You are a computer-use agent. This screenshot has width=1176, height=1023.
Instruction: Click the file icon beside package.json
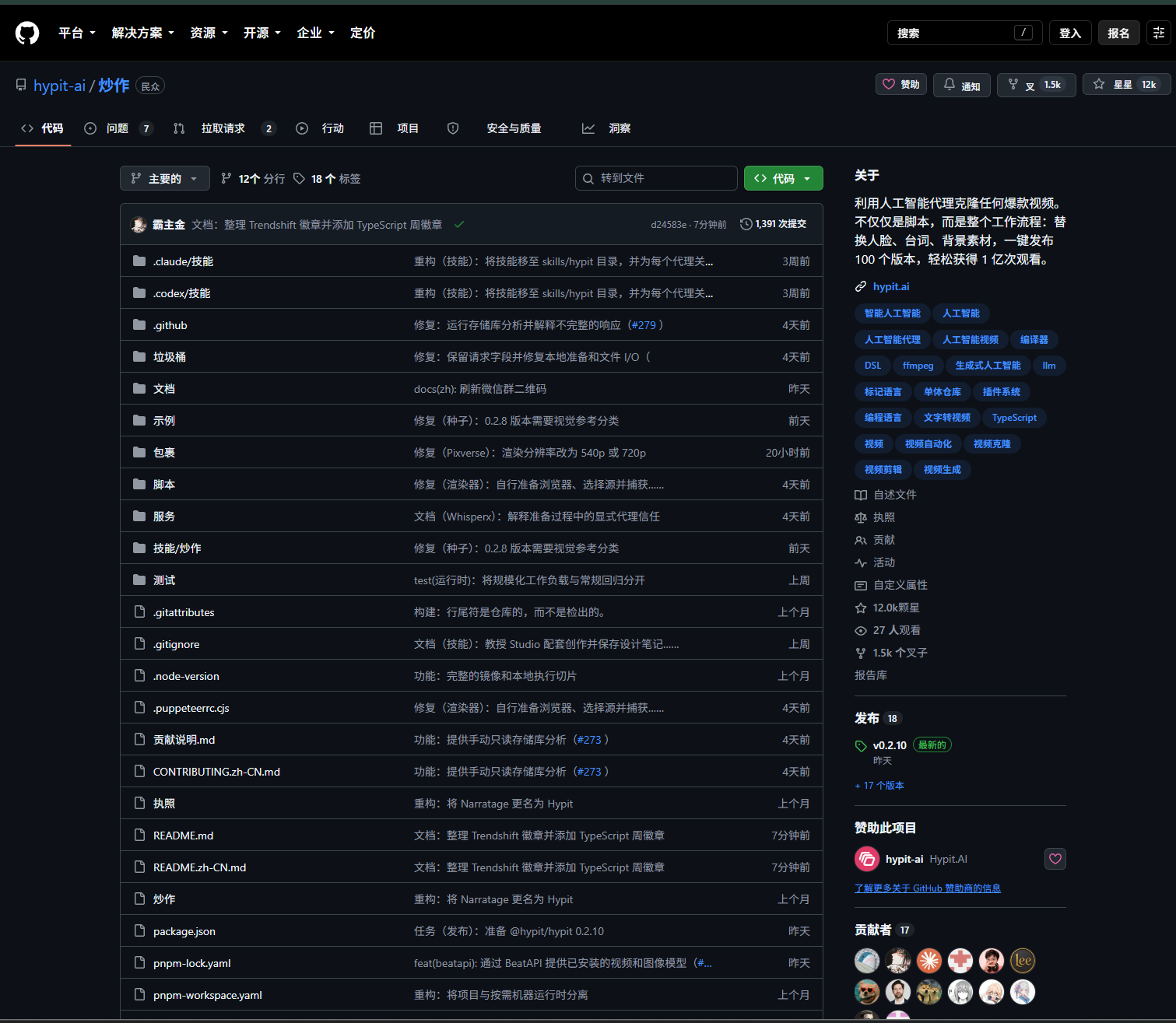pyautogui.click(x=139, y=931)
